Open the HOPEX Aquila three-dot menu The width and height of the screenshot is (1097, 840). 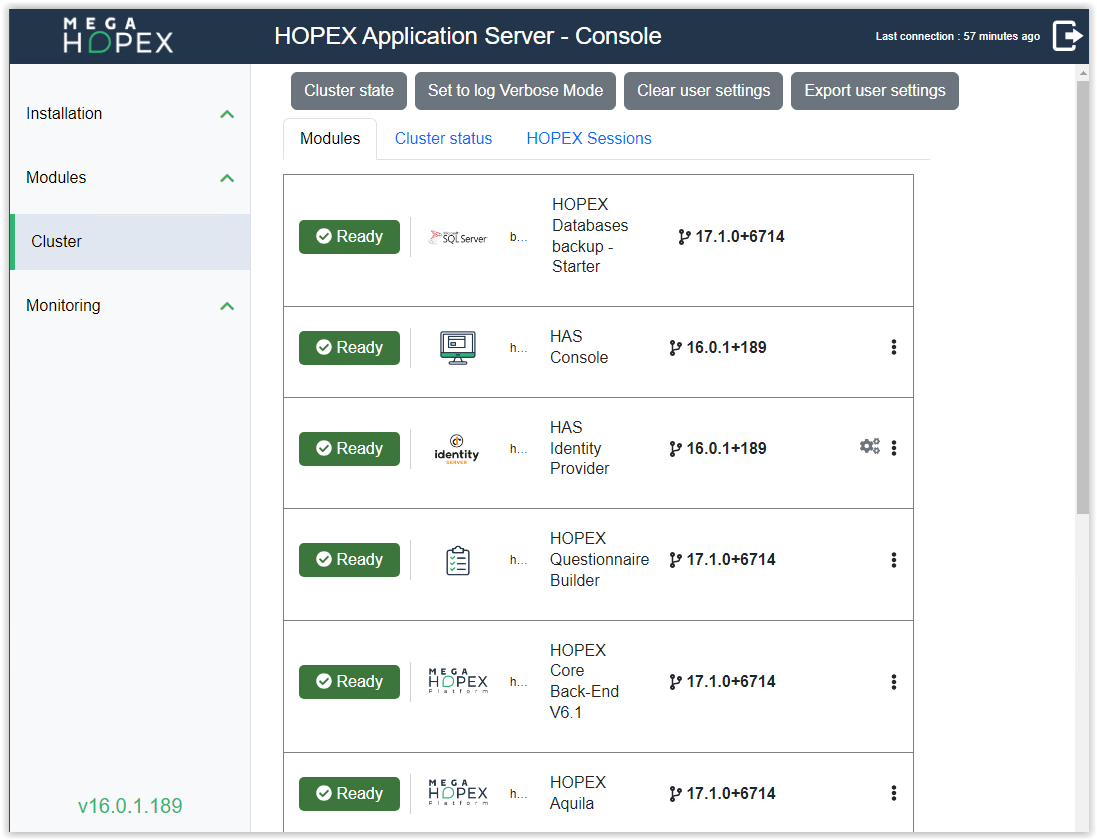[893, 793]
